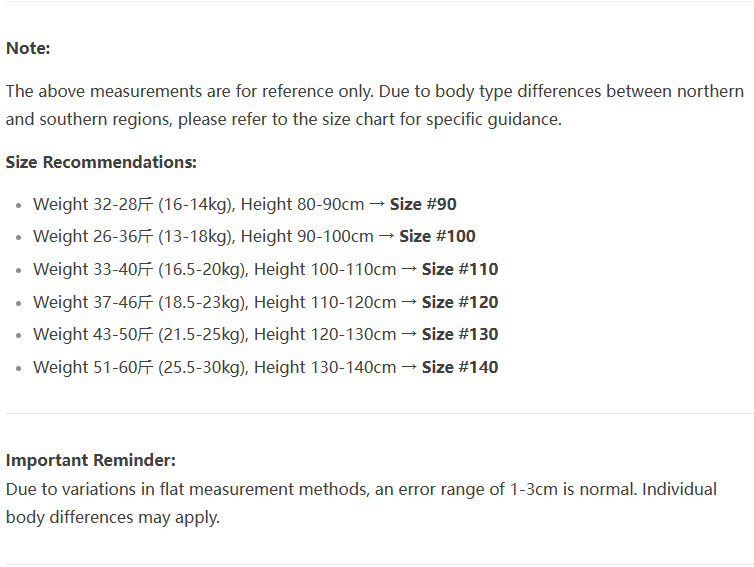
Task: Click the Size Recommendations: heading
Action: (101, 162)
